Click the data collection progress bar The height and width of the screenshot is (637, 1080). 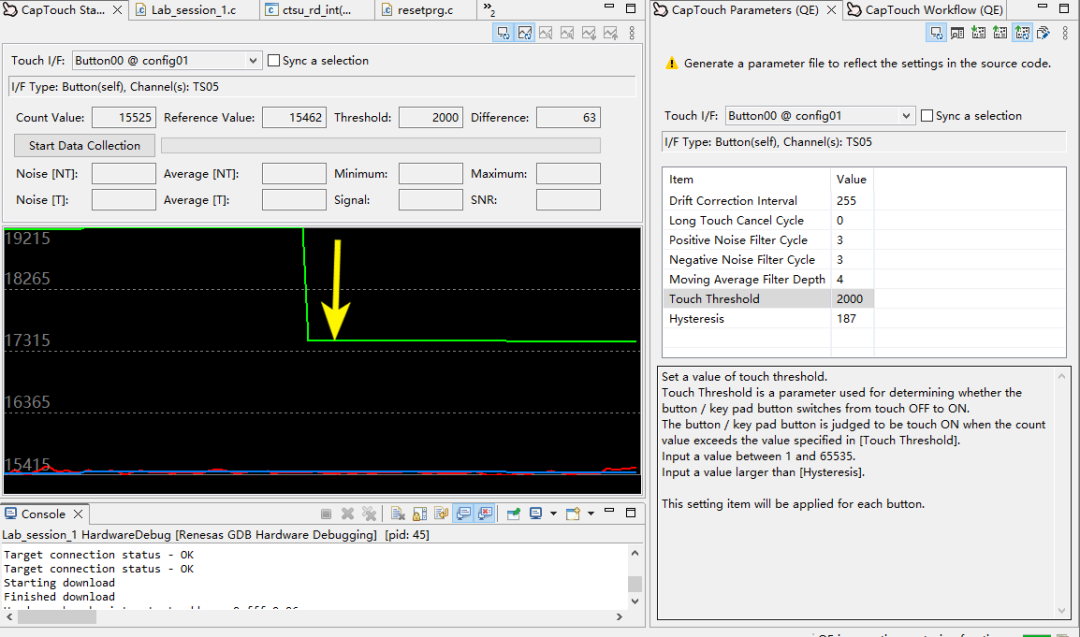[x=381, y=145]
